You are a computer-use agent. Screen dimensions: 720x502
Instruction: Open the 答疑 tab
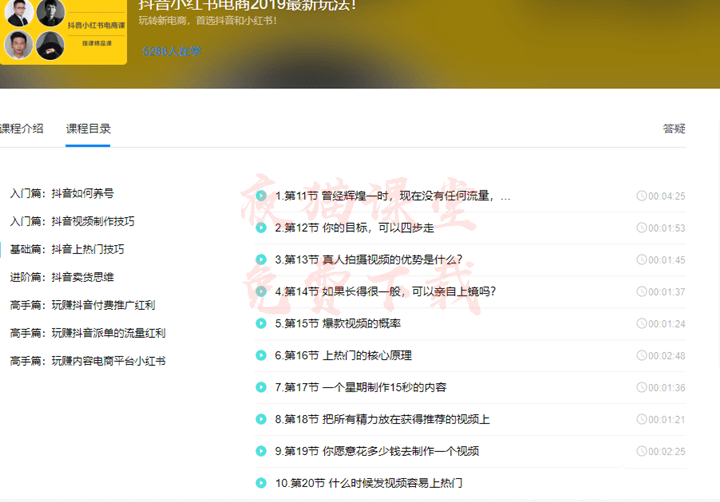[674, 129]
